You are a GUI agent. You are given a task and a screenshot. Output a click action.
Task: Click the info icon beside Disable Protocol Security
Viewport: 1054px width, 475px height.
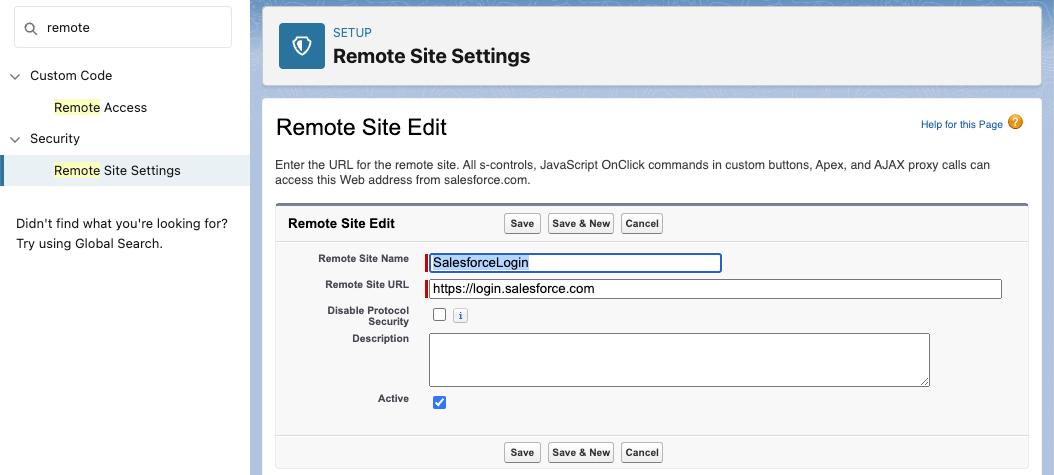tap(460, 315)
